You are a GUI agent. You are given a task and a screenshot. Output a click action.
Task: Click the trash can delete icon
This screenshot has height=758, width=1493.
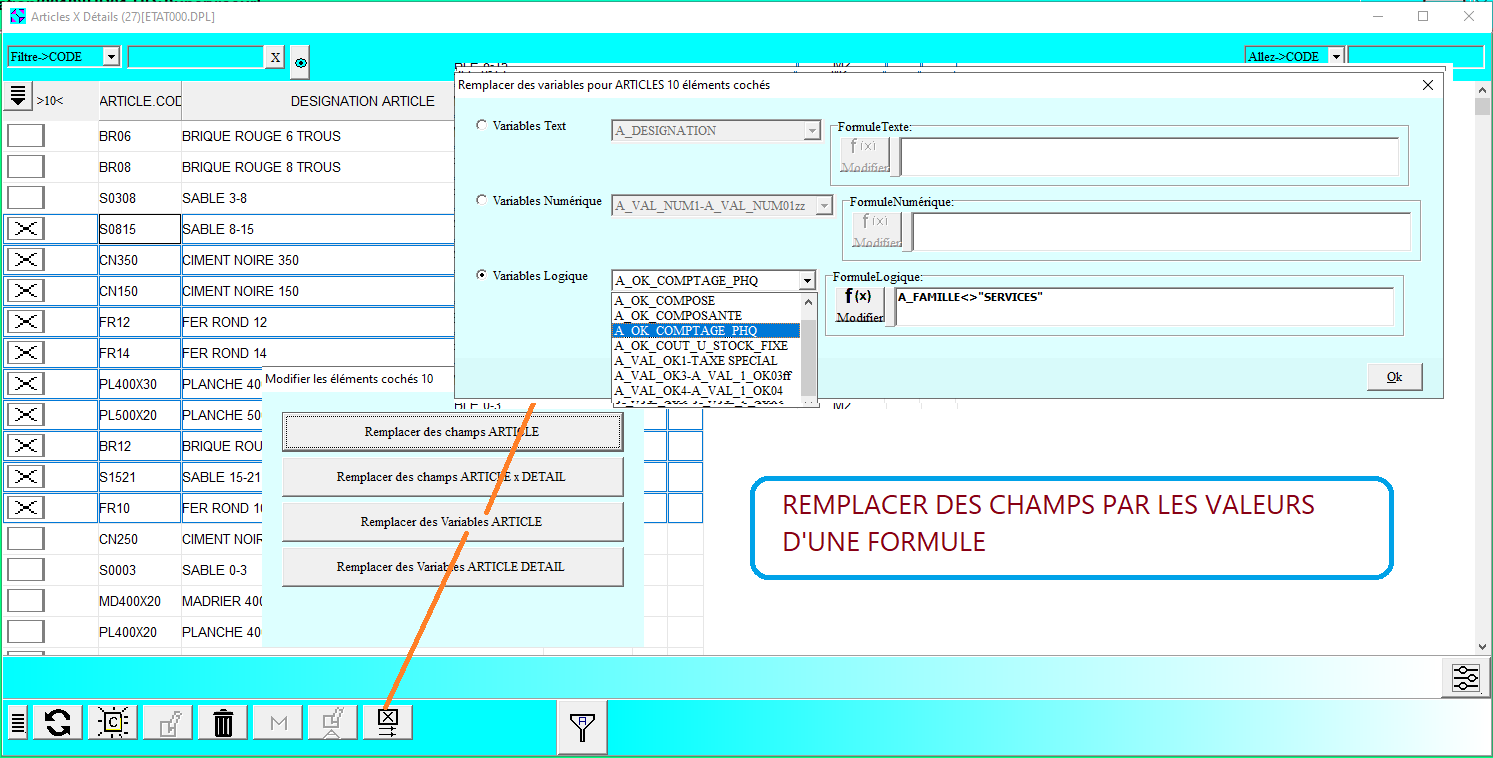point(223,722)
